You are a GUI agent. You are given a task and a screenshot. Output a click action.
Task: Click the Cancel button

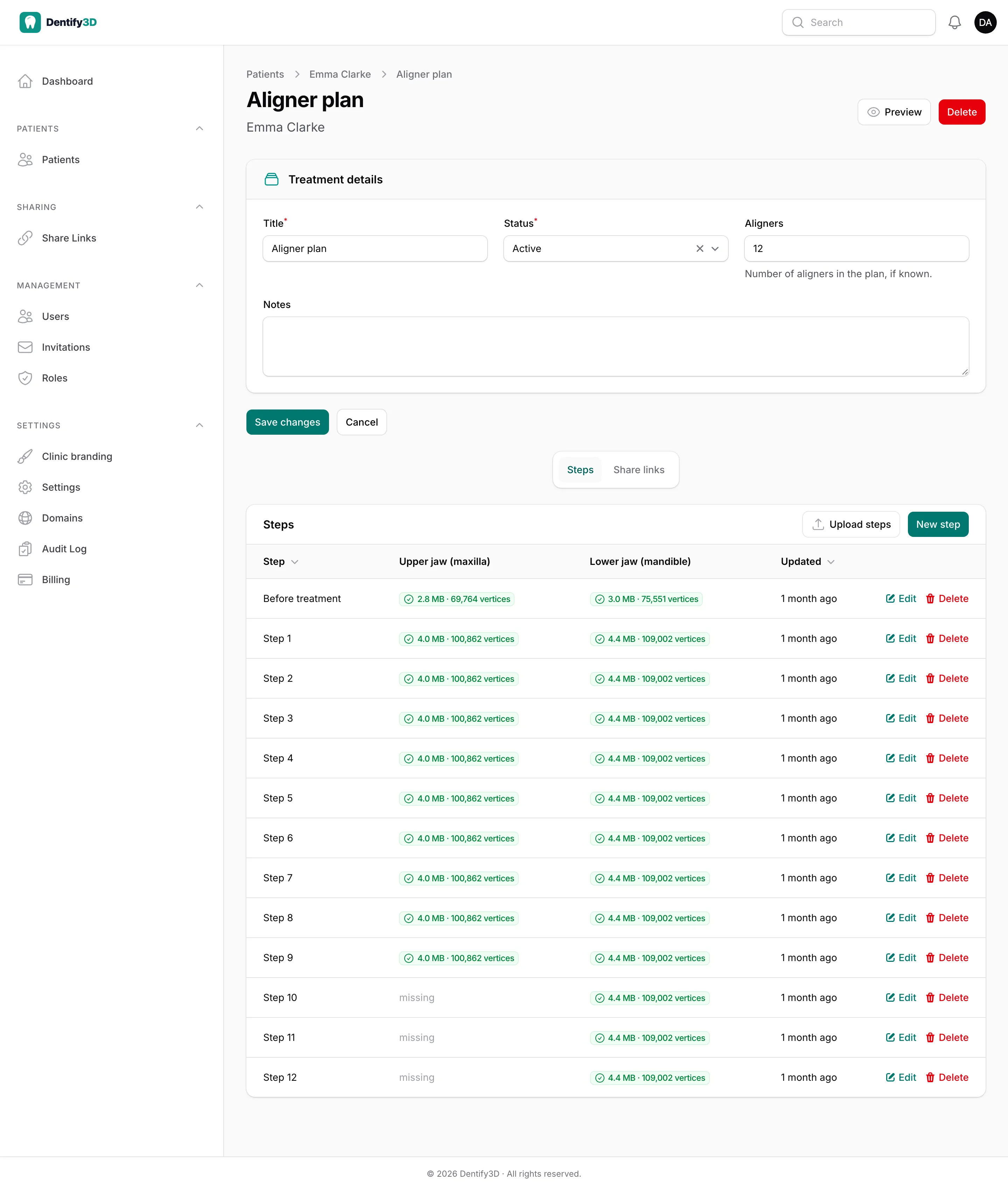click(x=362, y=422)
